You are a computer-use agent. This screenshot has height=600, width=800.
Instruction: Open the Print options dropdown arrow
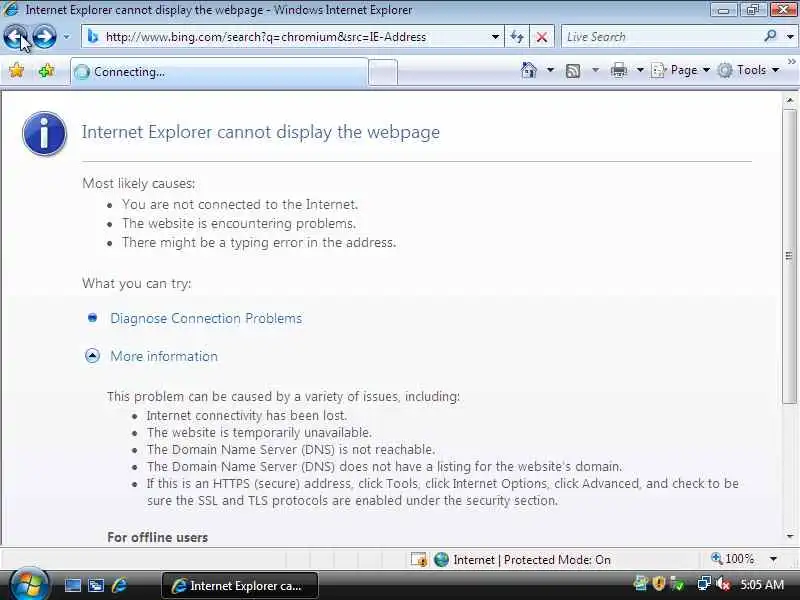[x=640, y=70]
